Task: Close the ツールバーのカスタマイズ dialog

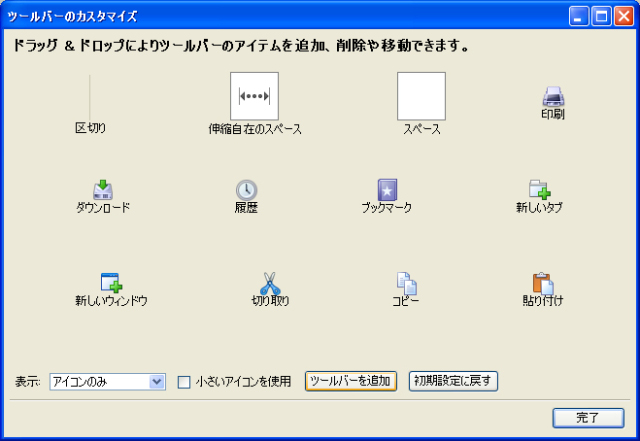Action: pyautogui.click(x=624, y=16)
